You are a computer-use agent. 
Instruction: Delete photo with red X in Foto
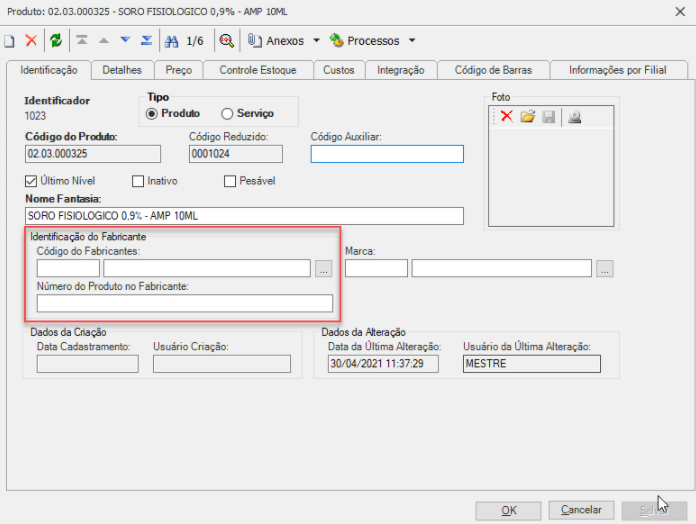pos(506,116)
